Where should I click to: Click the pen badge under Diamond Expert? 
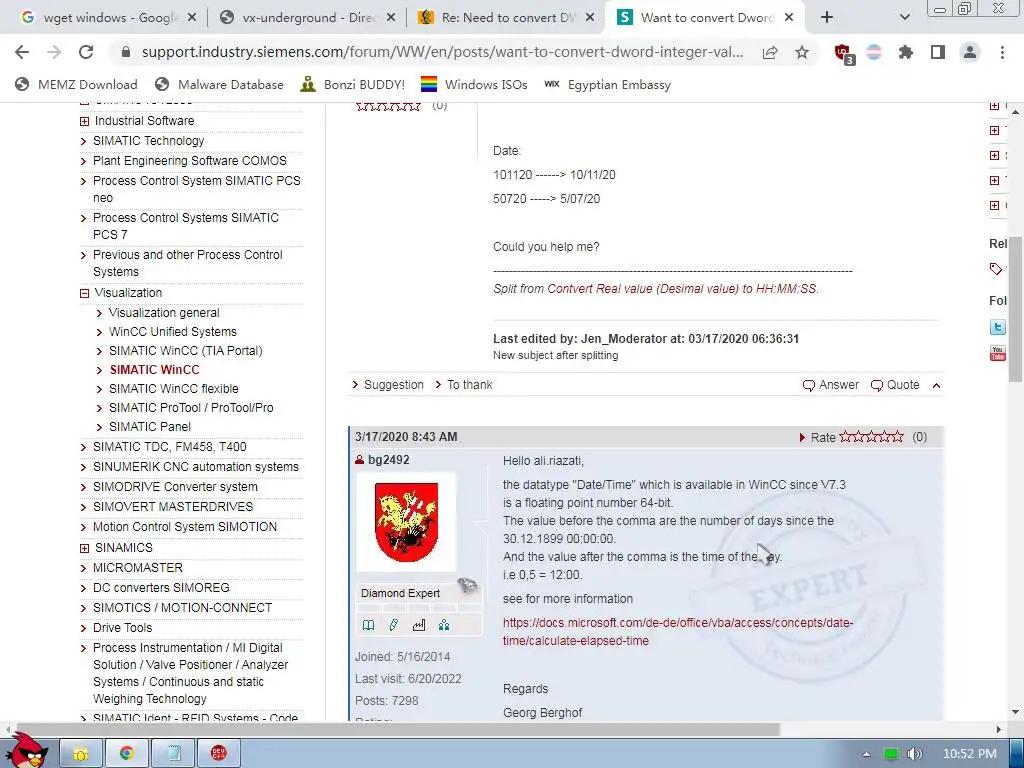[x=394, y=626]
